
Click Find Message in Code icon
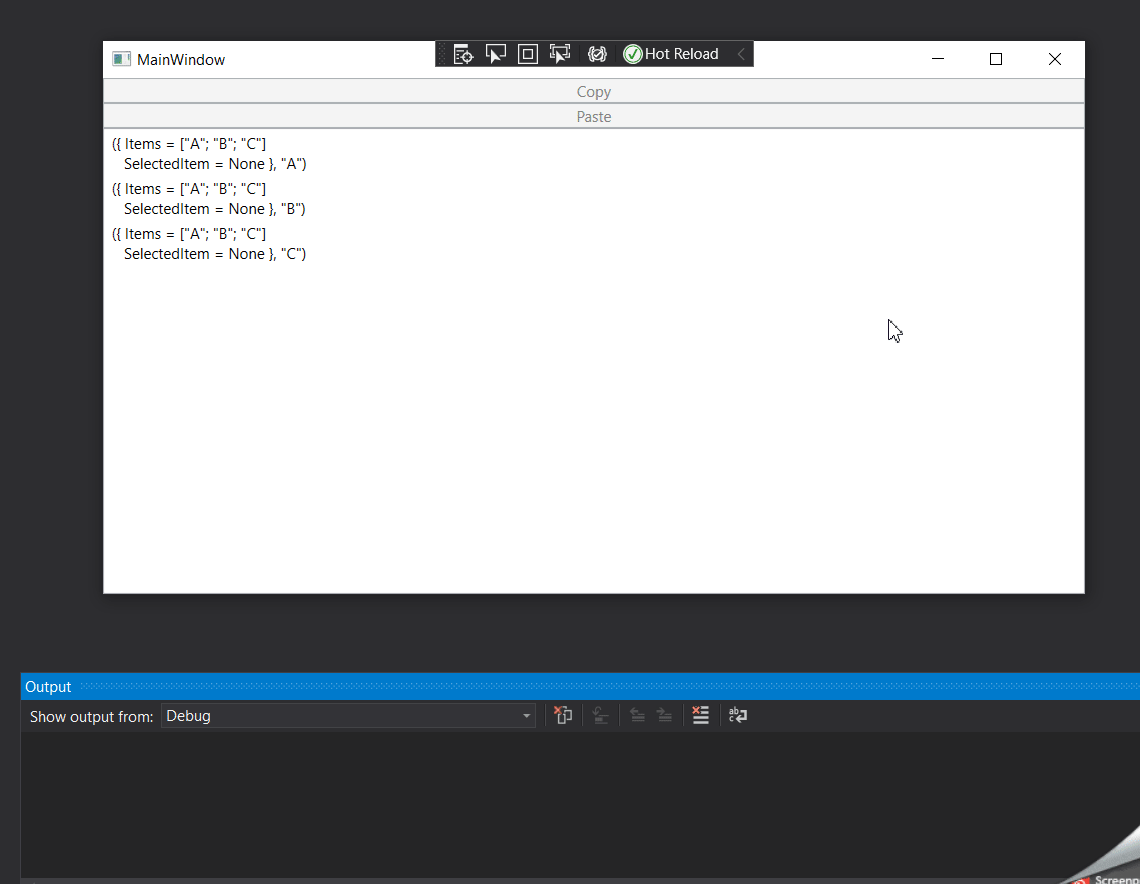click(601, 715)
